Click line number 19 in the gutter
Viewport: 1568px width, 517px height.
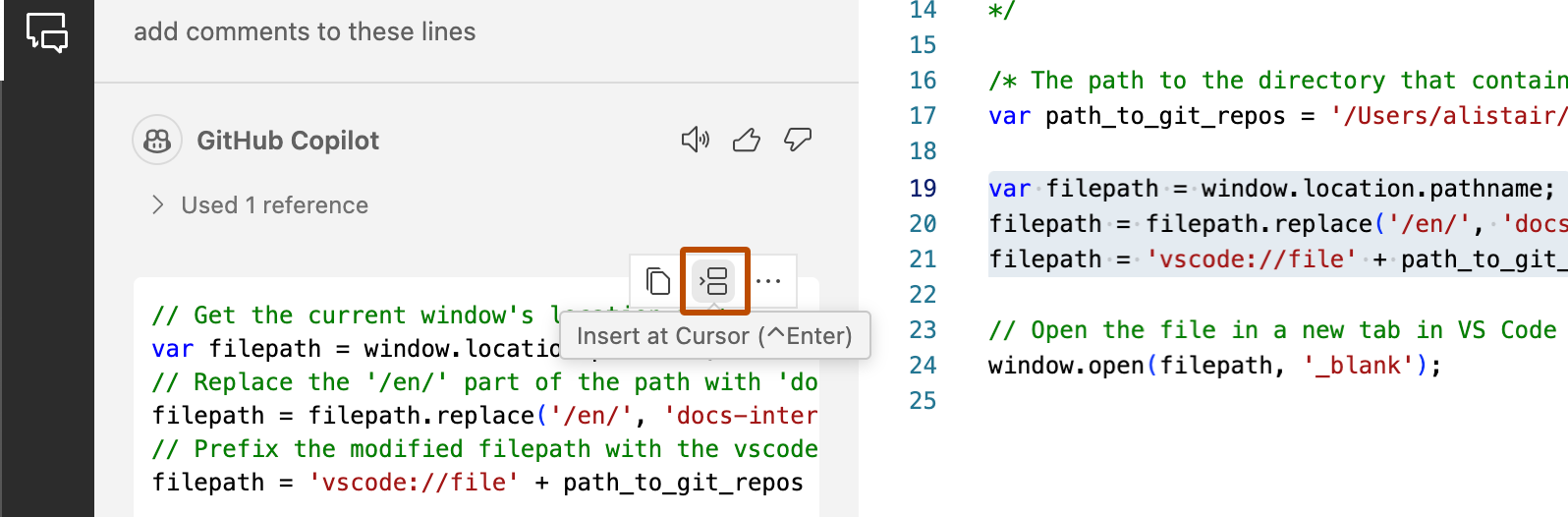pos(923,188)
